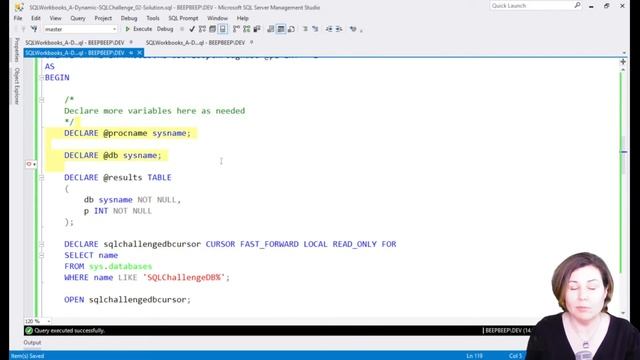This screenshot has width=640, height=360.
Task: Collapse the BEGIN block outline
Action: pos(42,78)
